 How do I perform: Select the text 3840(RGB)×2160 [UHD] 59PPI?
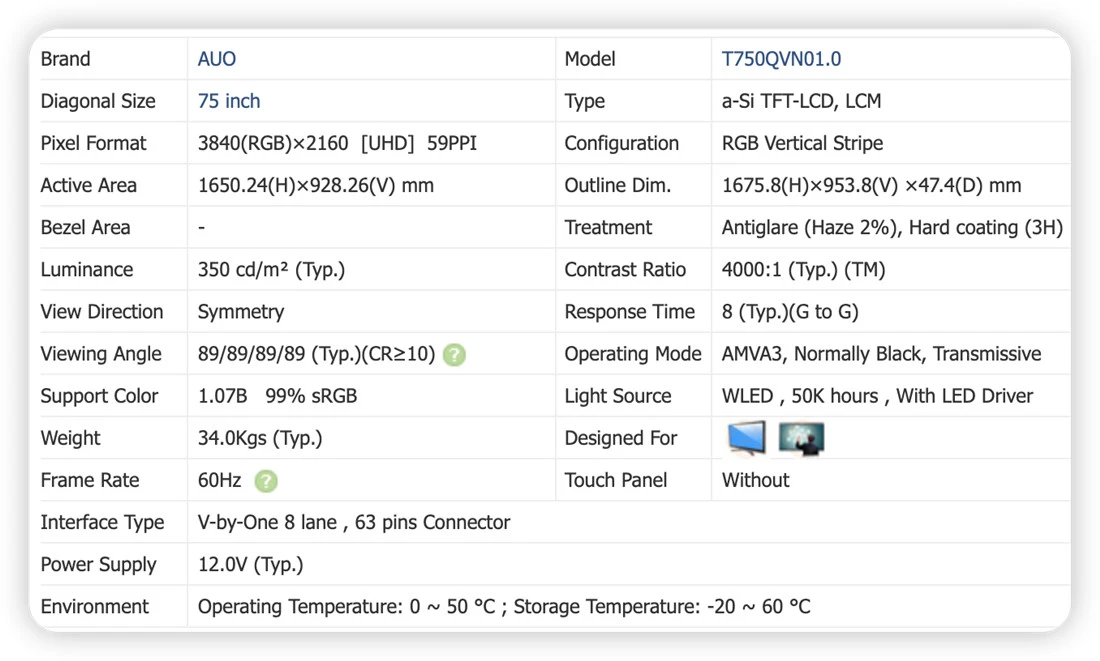tap(337, 143)
